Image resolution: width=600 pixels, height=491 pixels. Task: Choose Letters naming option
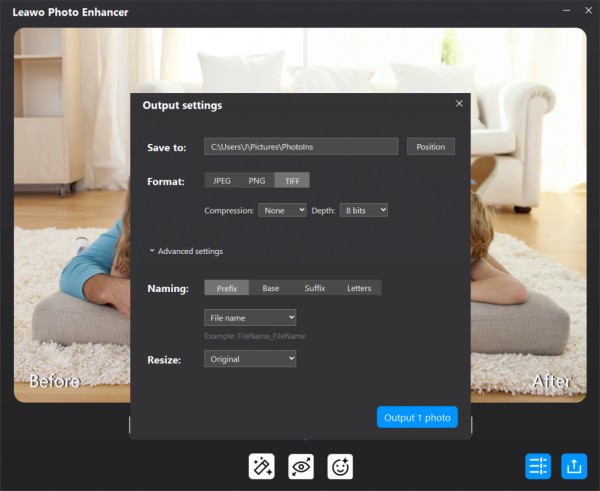[359, 288]
